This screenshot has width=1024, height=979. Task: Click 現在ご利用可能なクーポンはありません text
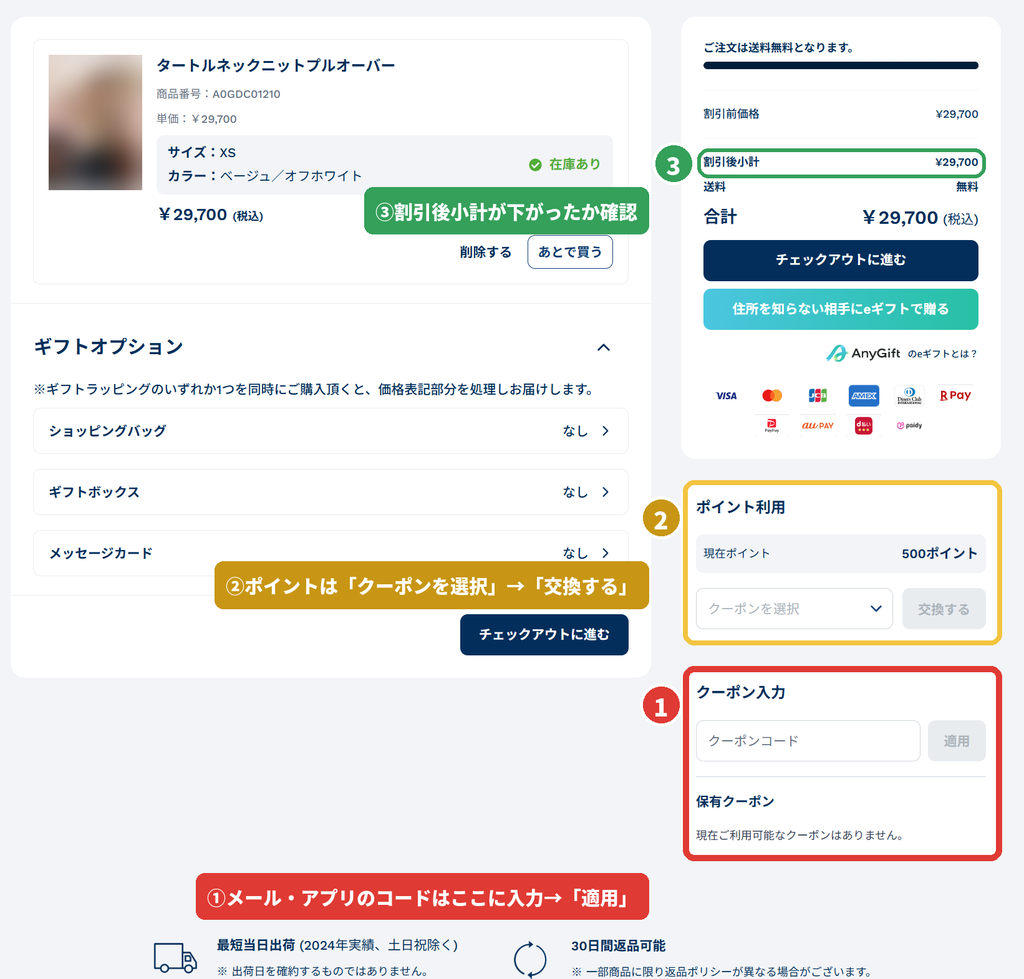tap(800, 835)
